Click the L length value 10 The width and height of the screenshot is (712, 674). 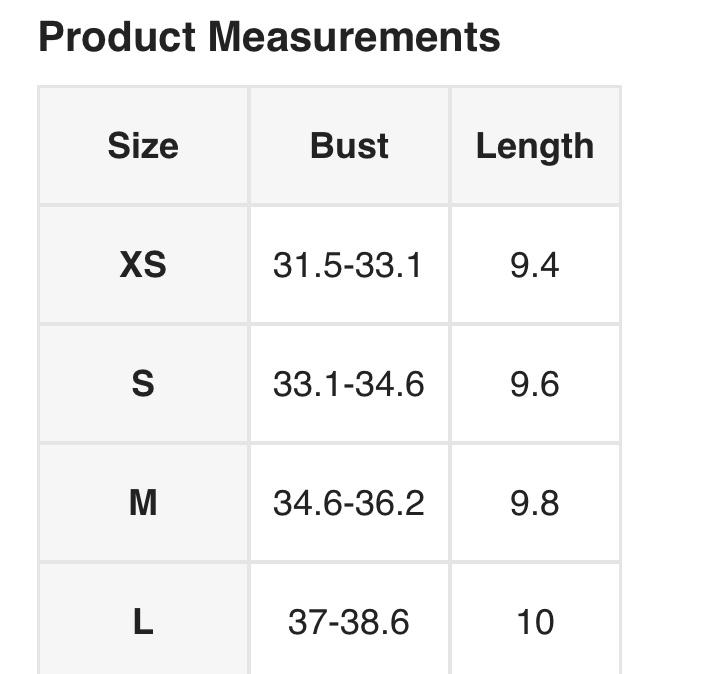coord(534,622)
